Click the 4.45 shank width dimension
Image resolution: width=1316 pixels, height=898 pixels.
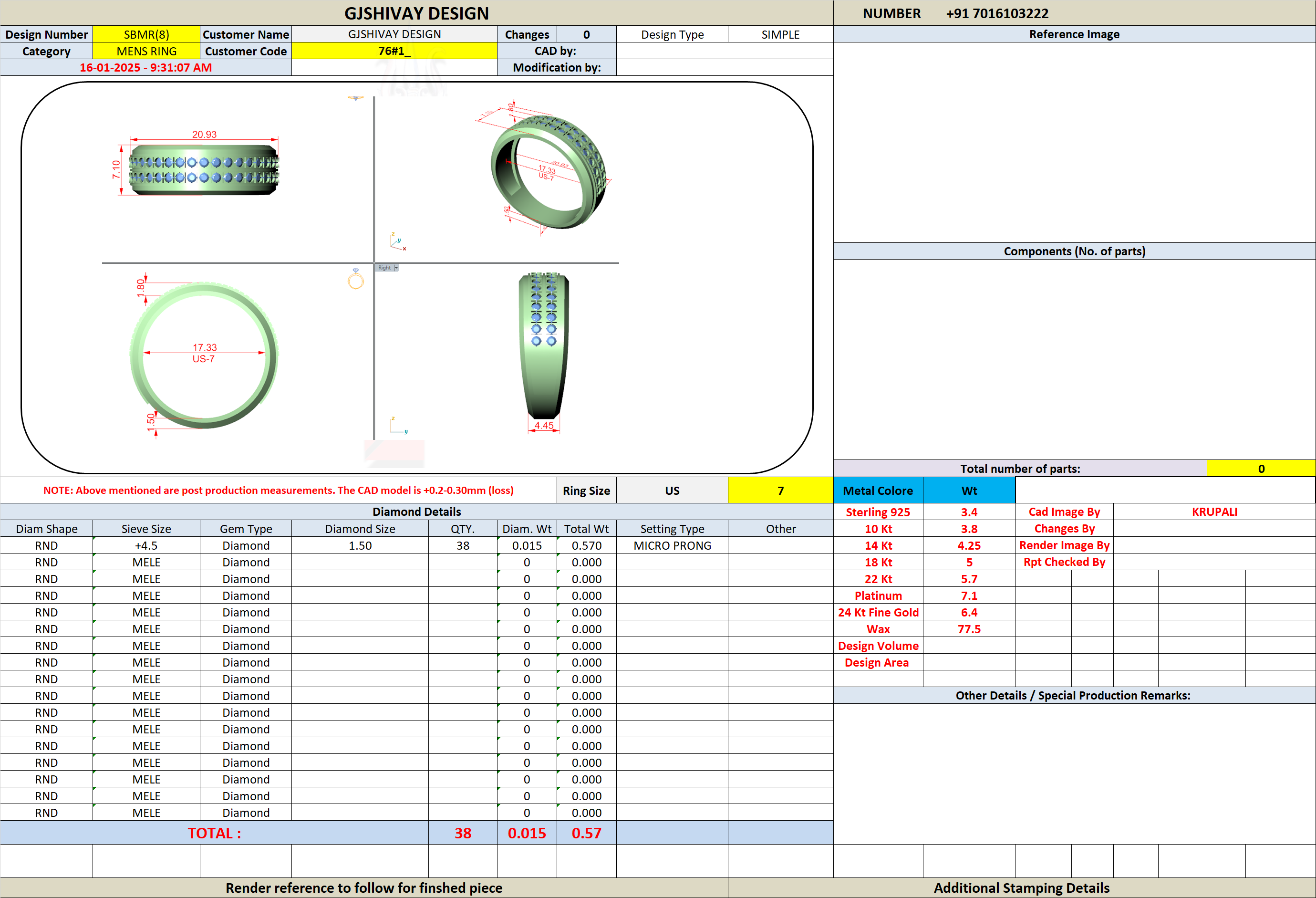[x=544, y=426]
